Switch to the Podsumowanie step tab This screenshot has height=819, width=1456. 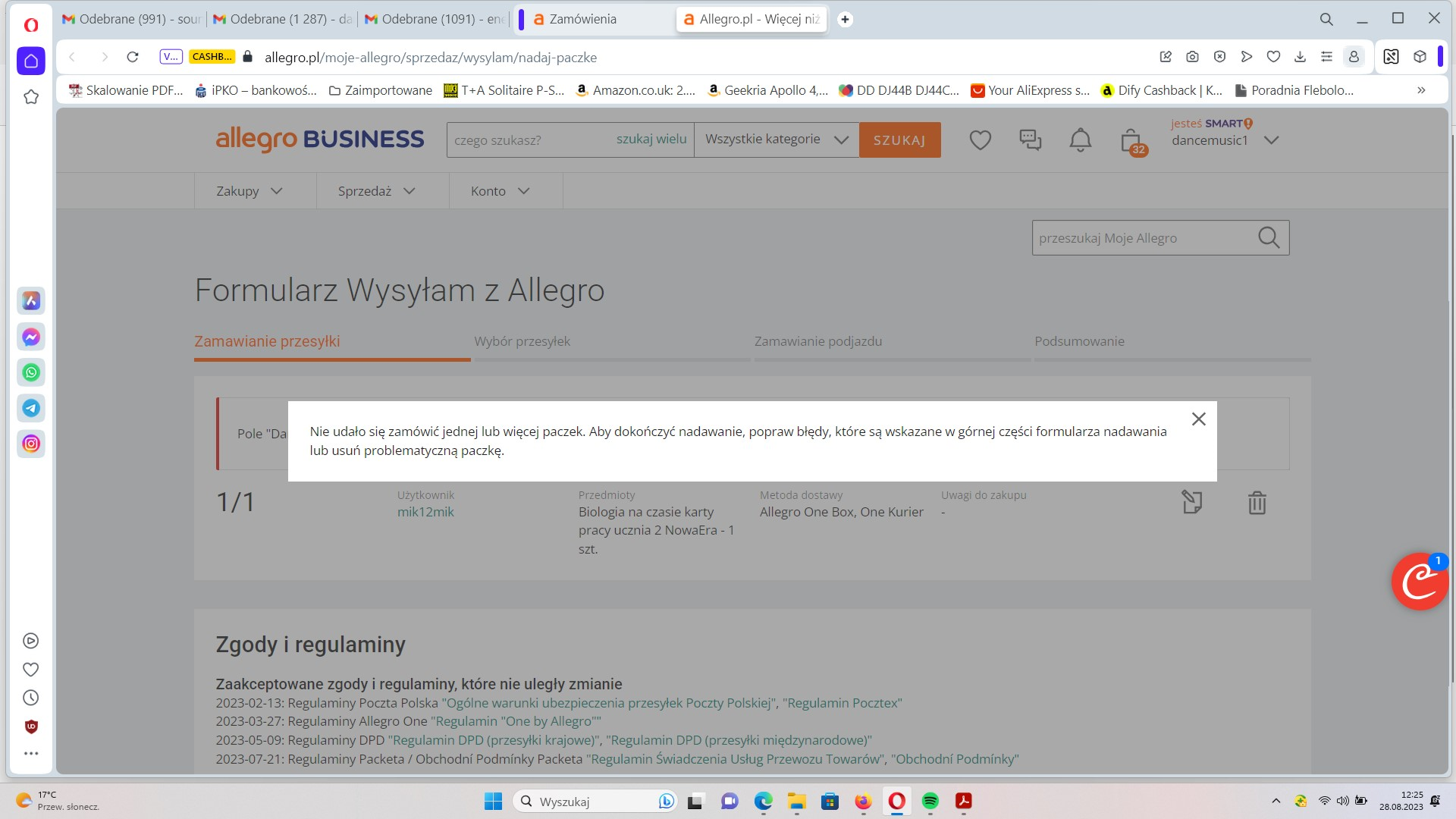click(1080, 341)
